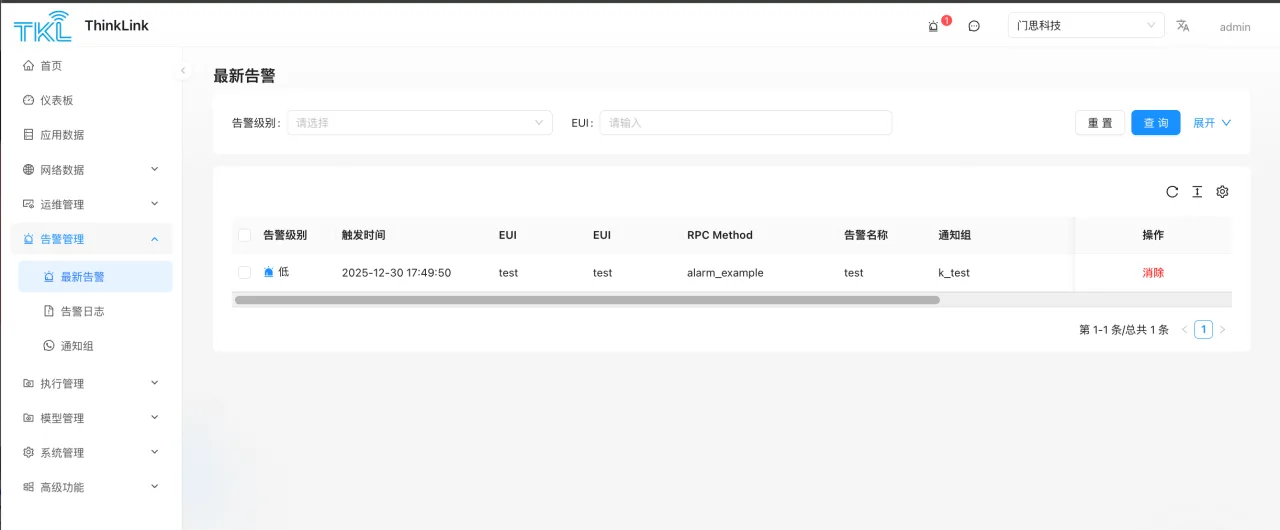Image resolution: width=1280 pixels, height=530 pixels.
Task: Expand the 运维管理 menu chevron
Action: [155, 203]
